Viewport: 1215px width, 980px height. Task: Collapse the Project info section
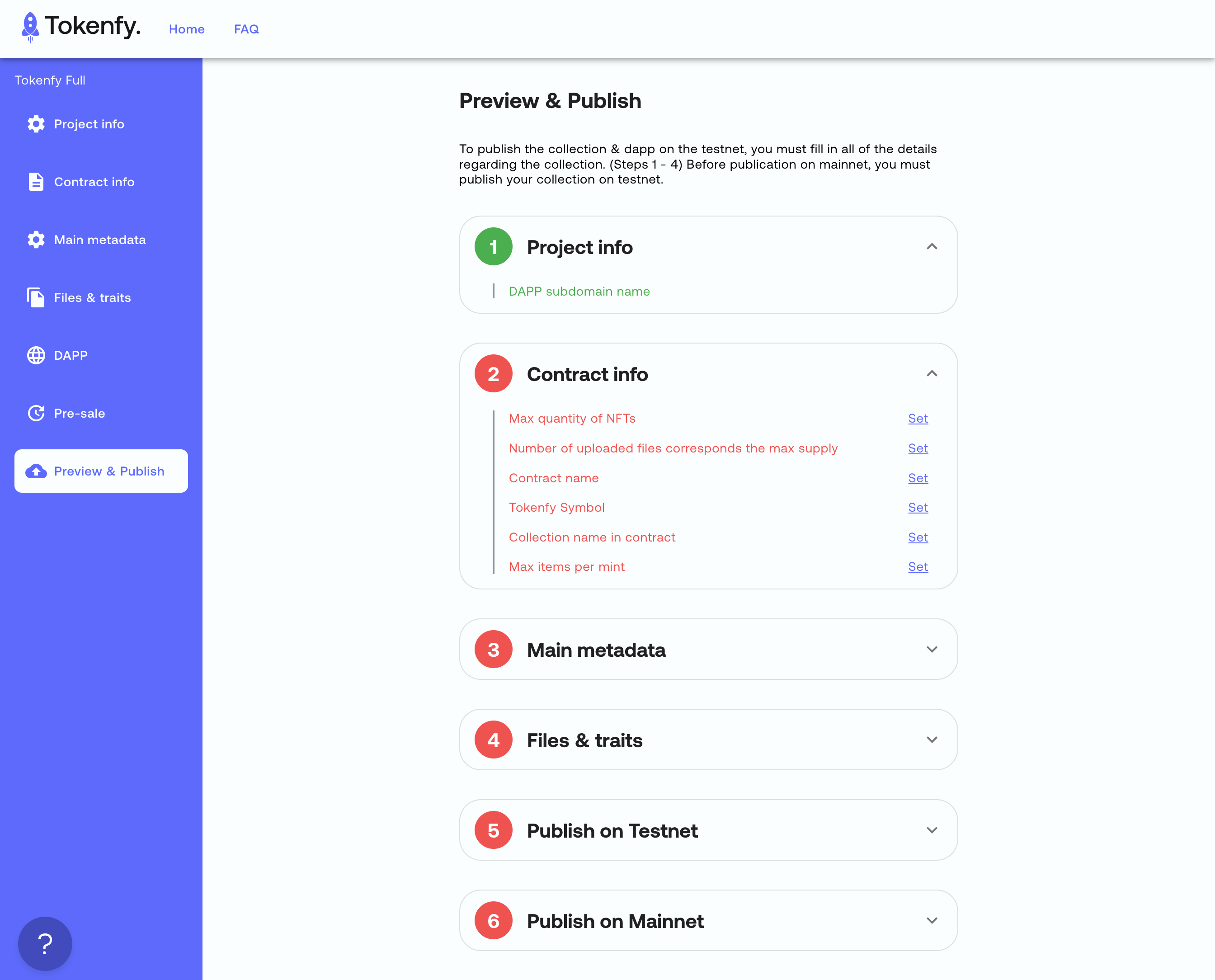932,247
